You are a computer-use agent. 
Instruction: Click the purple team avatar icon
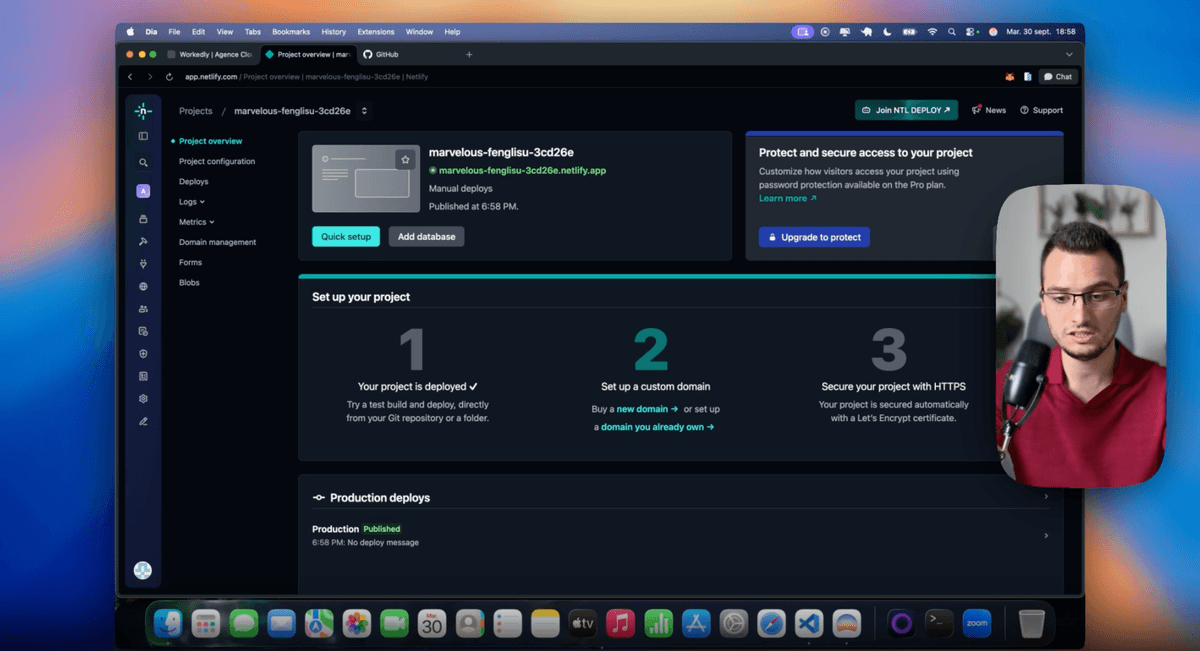click(x=143, y=191)
